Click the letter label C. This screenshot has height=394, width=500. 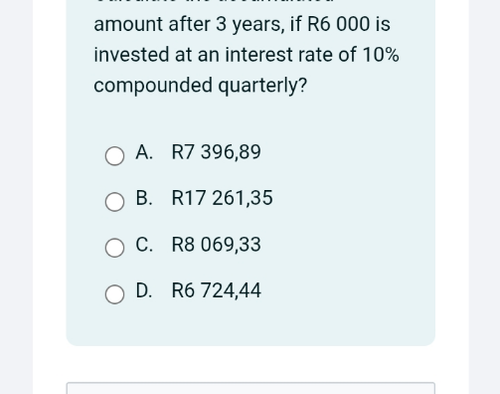(144, 244)
